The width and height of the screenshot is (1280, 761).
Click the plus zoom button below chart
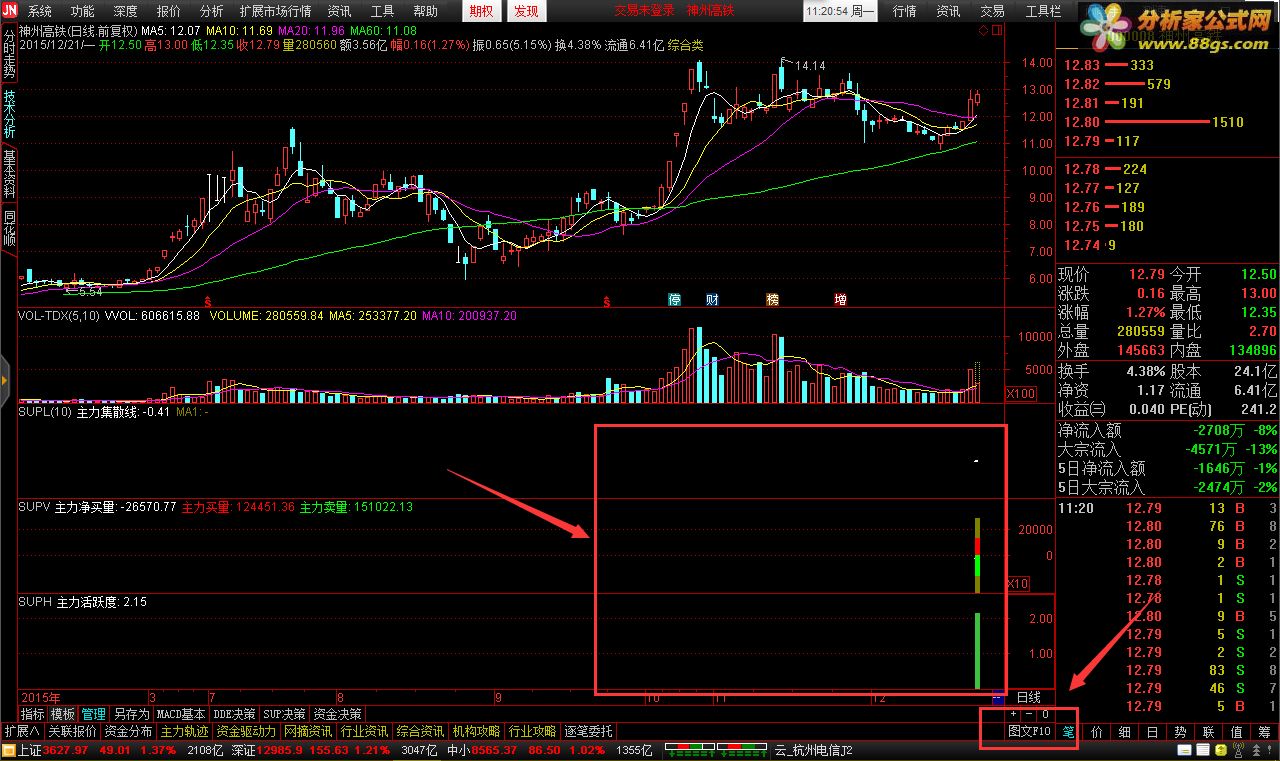(x=1013, y=714)
